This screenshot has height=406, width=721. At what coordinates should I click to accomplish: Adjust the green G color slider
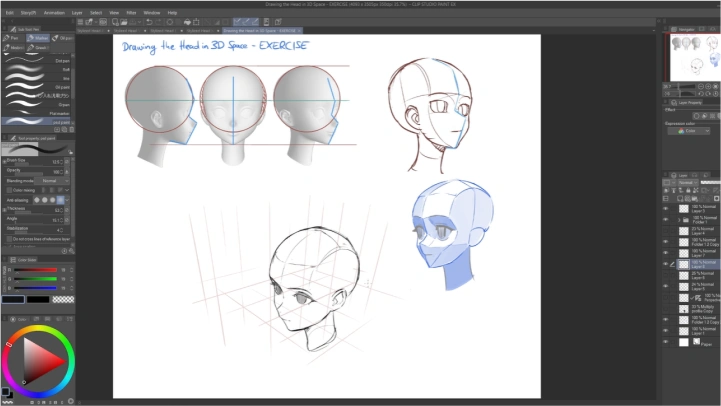35,279
